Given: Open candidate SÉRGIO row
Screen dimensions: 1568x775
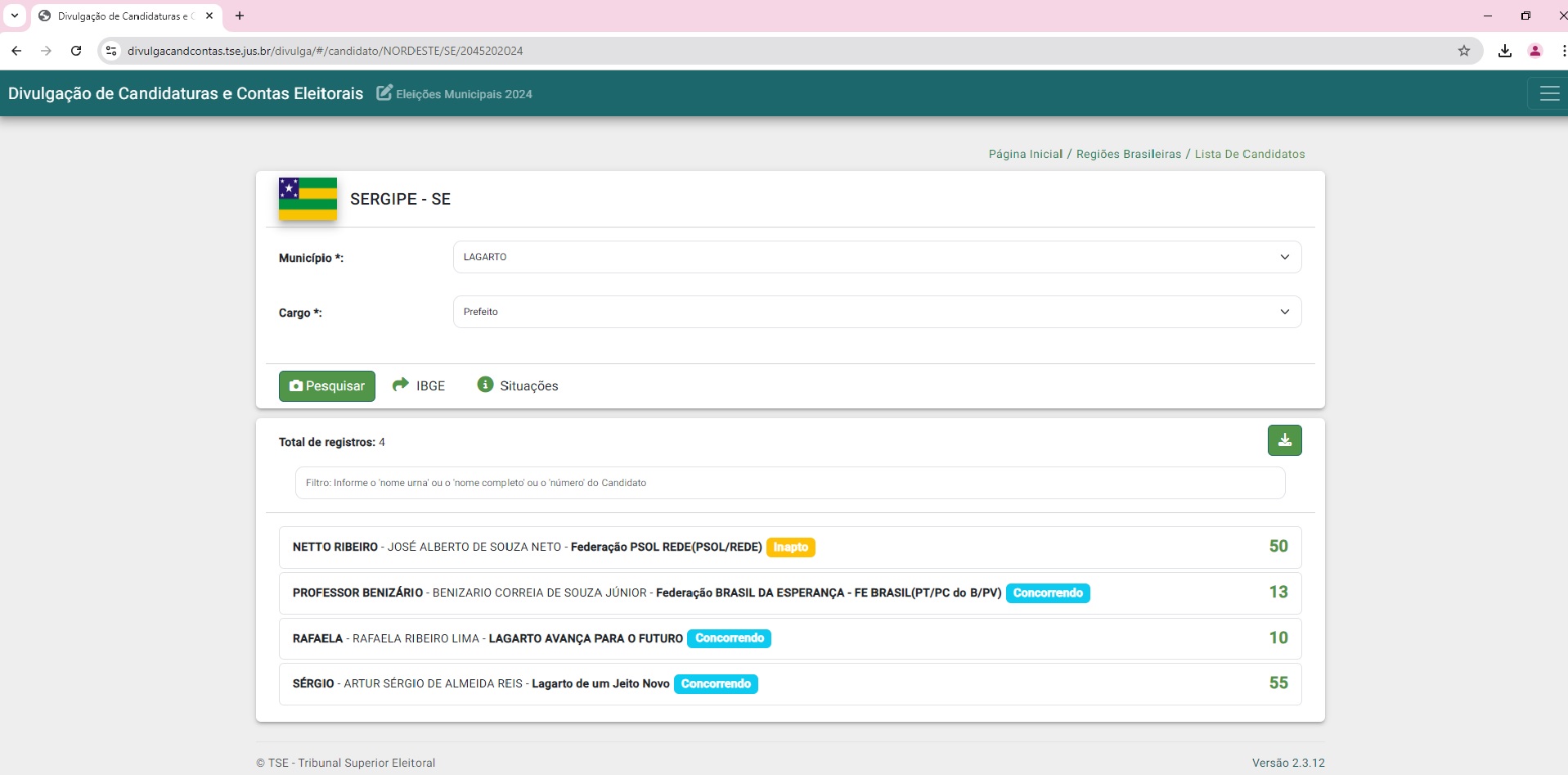Looking at the screenshot, I should point(790,684).
